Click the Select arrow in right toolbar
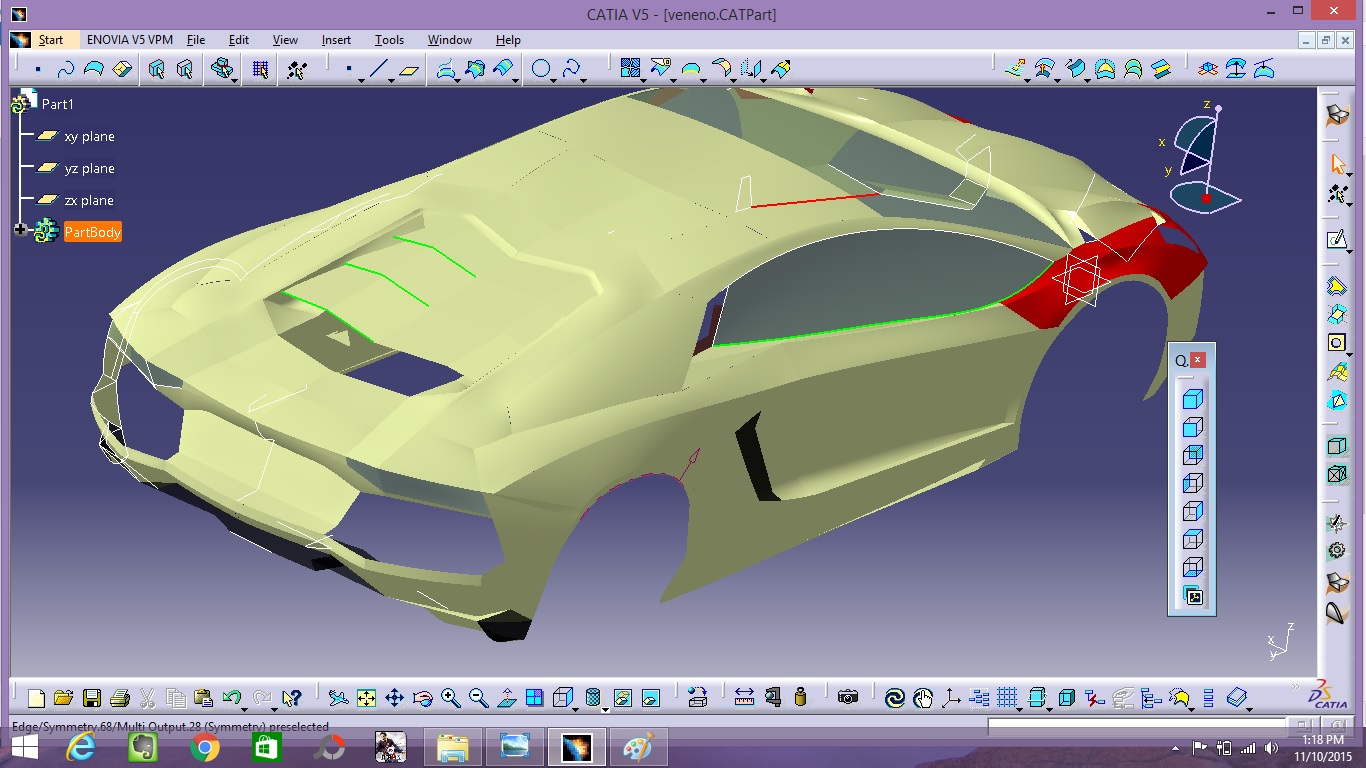 pos(1338,164)
